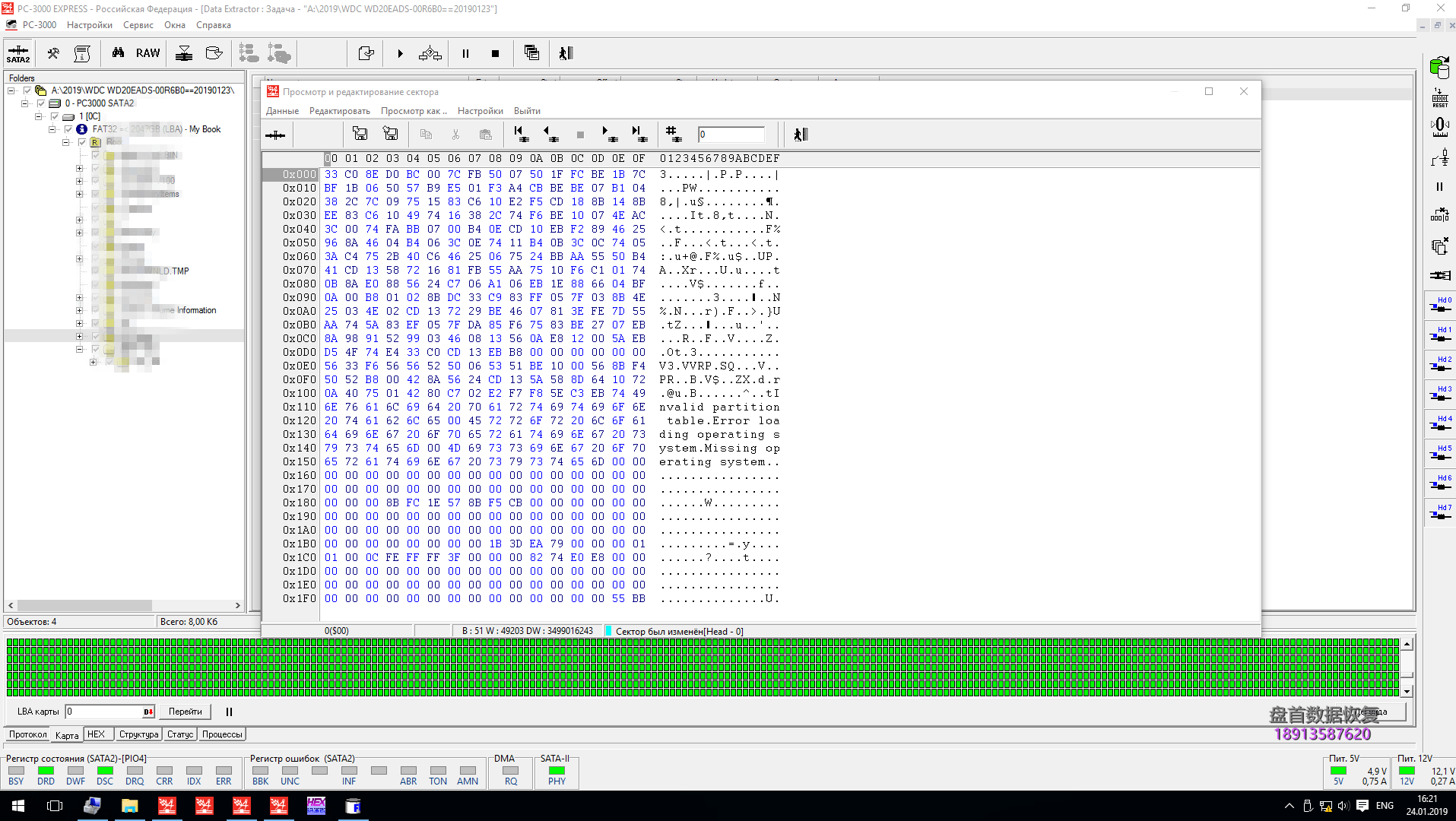
Task: Expand the folder node ending in 'Items'
Action: click(79, 194)
